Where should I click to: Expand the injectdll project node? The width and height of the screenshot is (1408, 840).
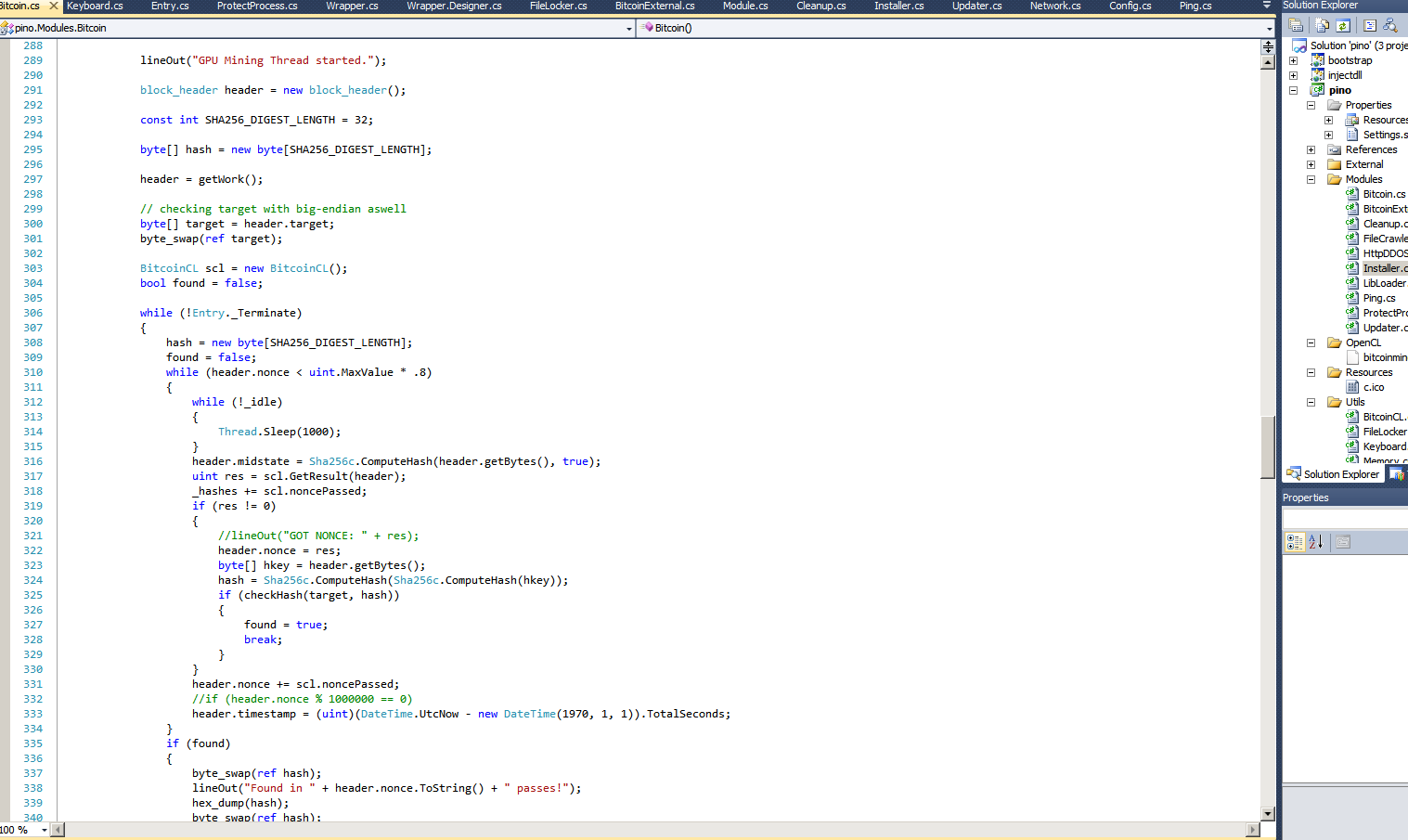click(1293, 75)
